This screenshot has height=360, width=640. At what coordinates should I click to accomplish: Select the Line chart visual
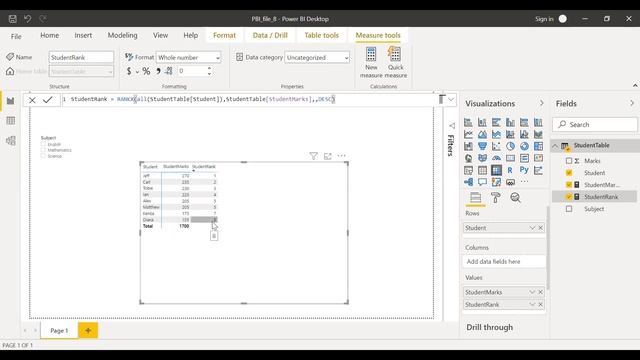coord(468,134)
